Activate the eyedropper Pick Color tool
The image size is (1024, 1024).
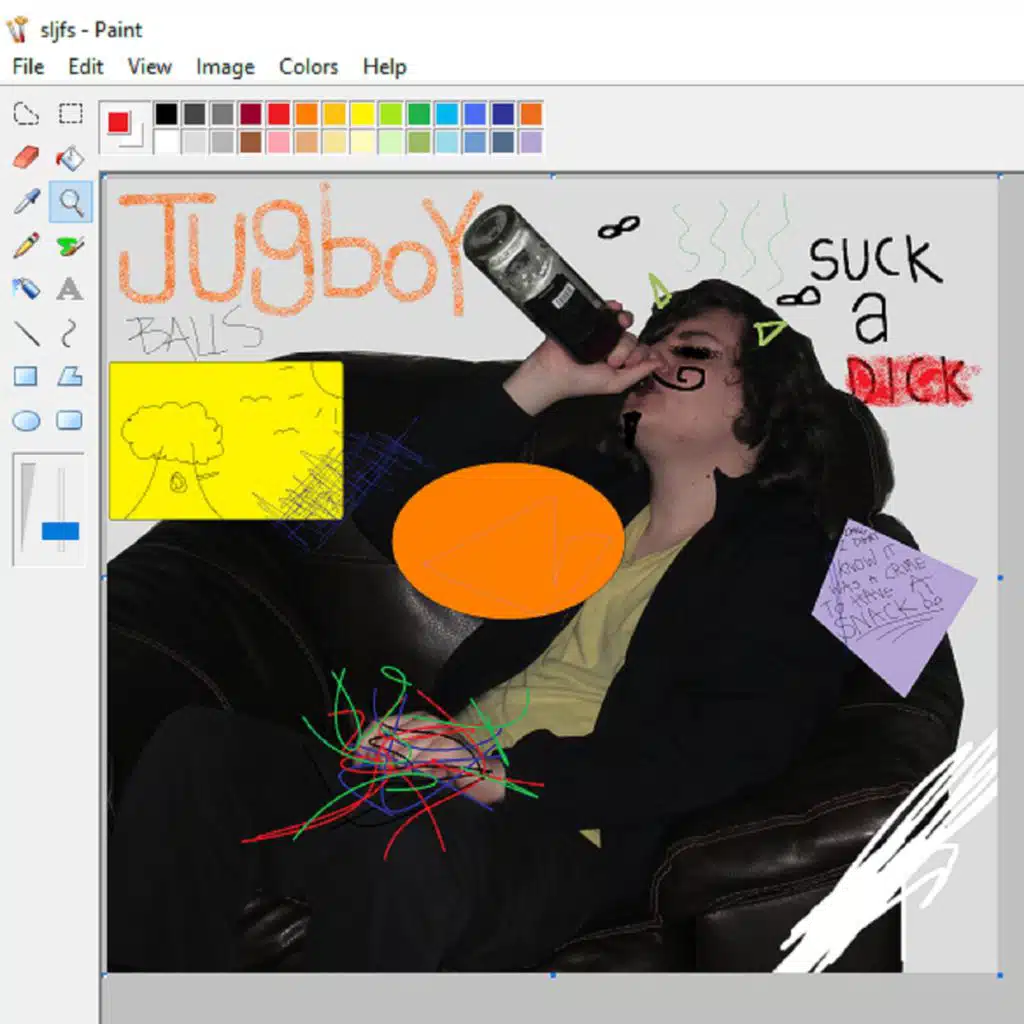[26, 201]
